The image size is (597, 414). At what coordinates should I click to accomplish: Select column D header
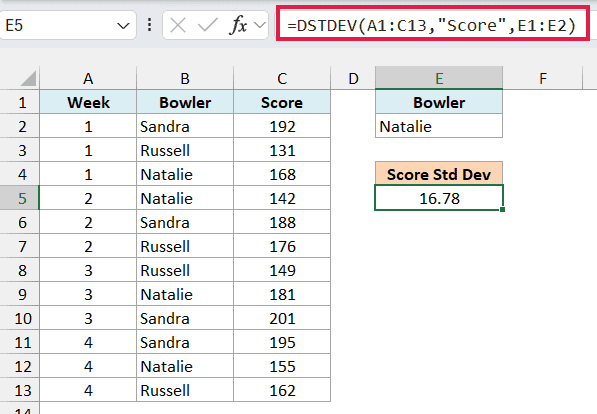pos(353,78)
